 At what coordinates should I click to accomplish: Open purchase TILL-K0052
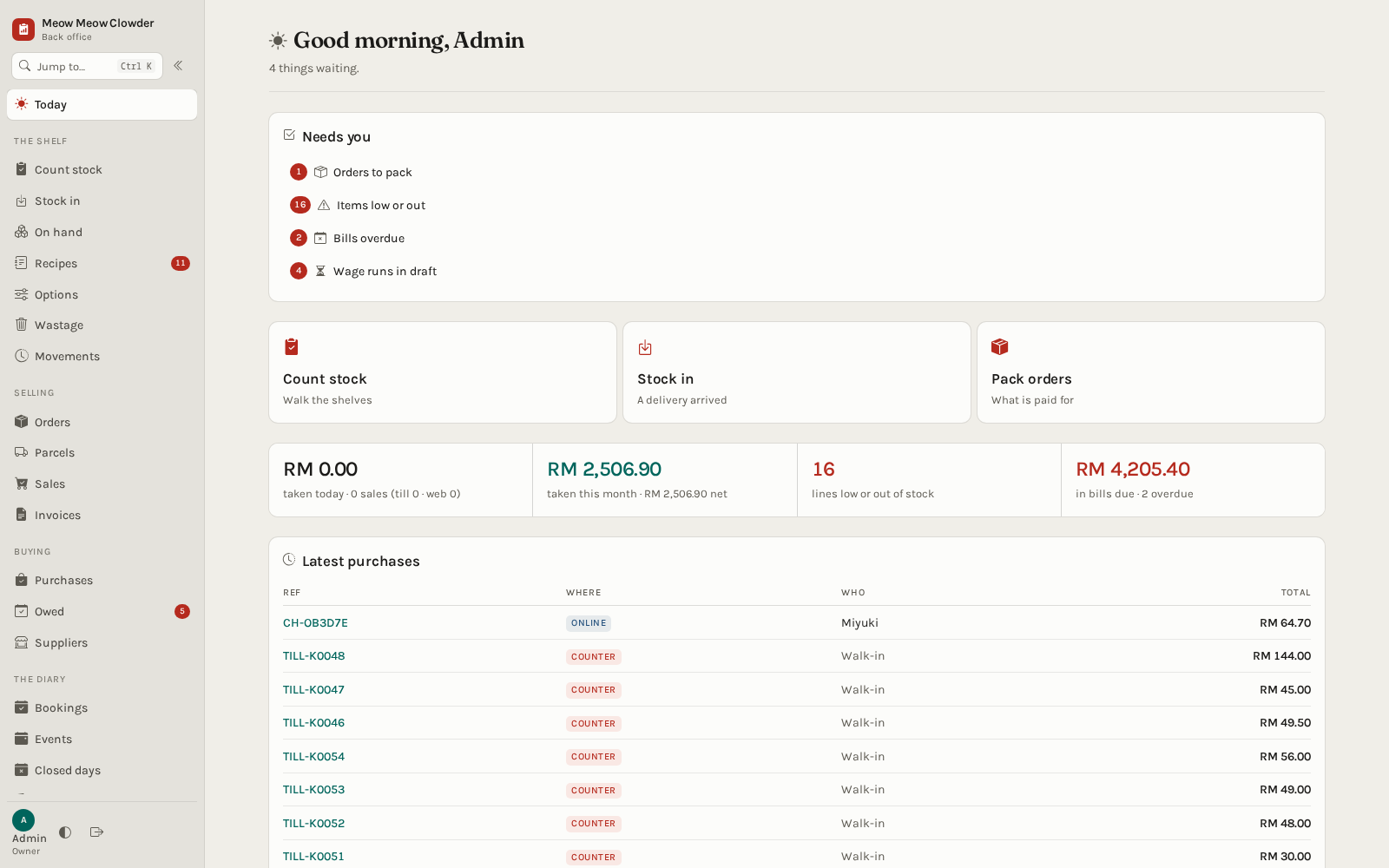click(313, 824)
